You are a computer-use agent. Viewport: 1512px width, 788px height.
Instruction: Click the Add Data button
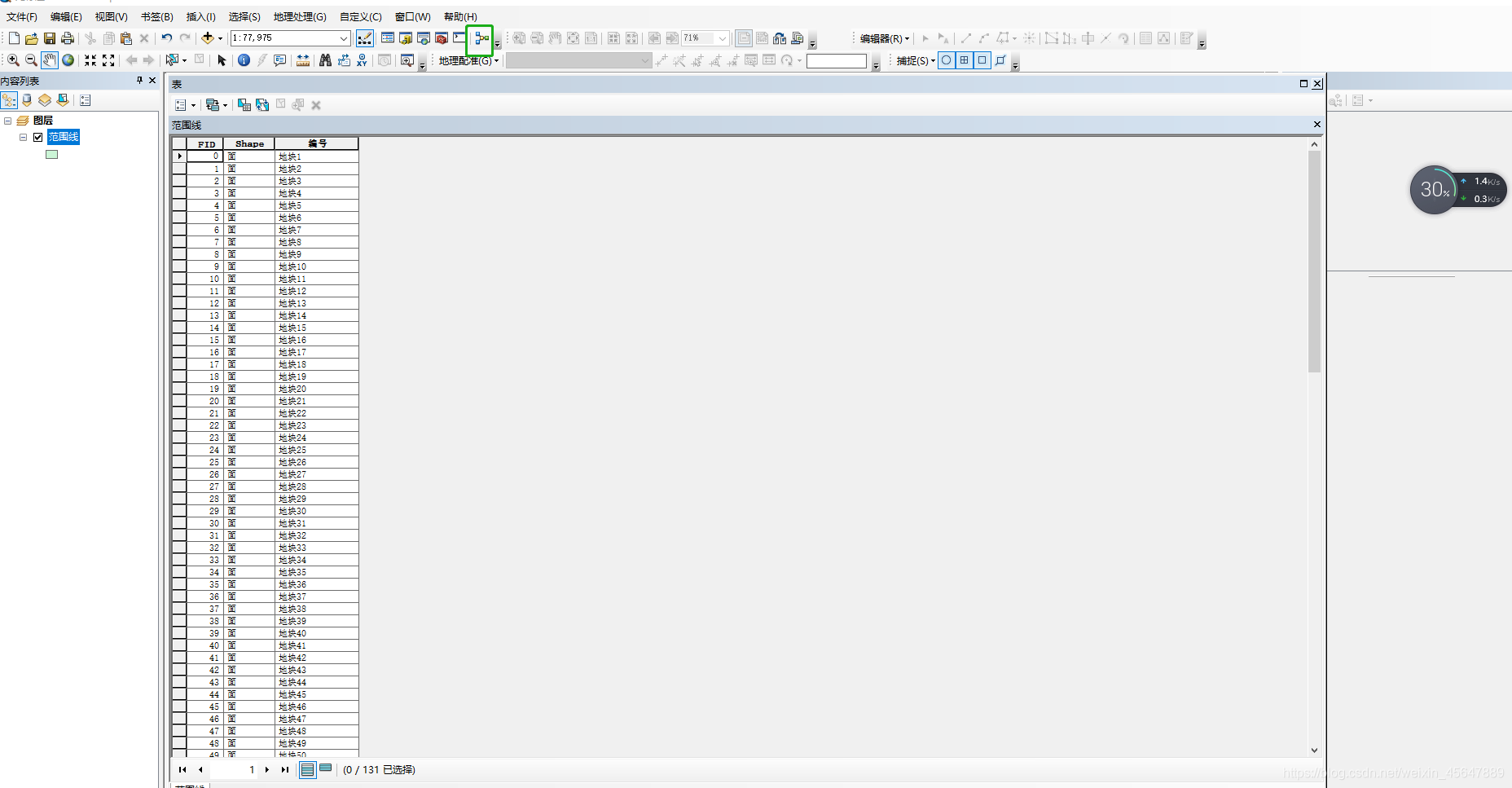pyautogui.click(x=208, y=38)
